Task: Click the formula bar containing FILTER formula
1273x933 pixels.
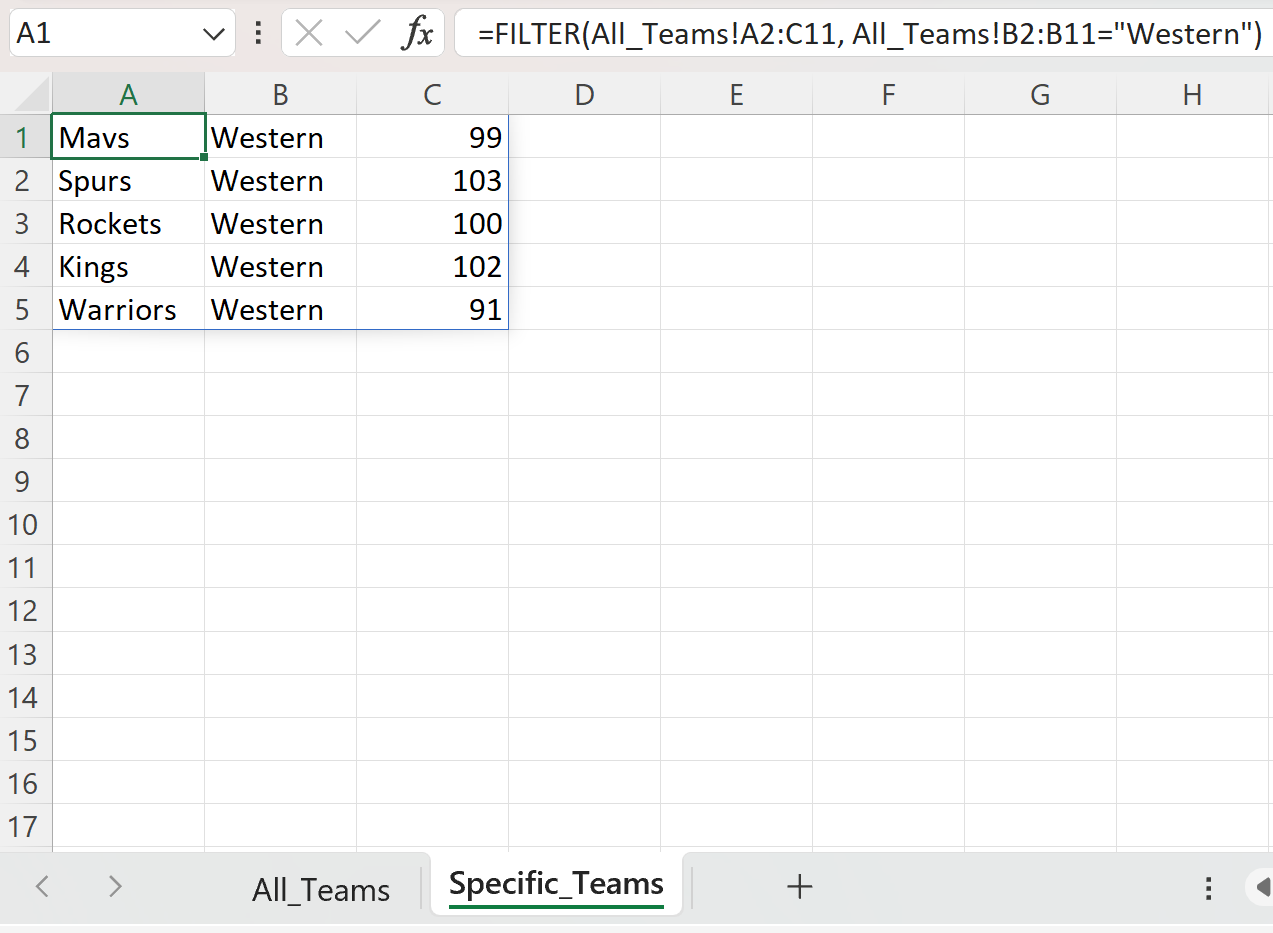Action: click(x=863, y=33)
